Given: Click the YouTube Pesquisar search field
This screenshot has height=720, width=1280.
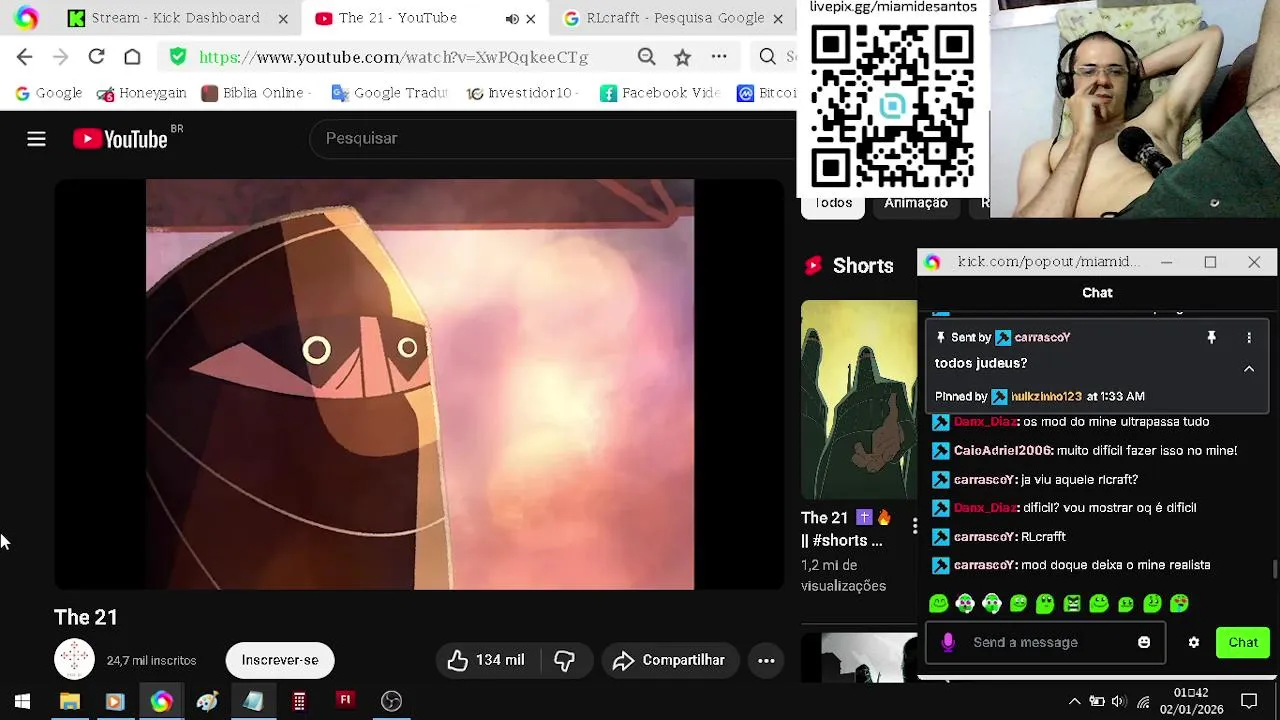Looking at the screenshot, I should point(550,138).
